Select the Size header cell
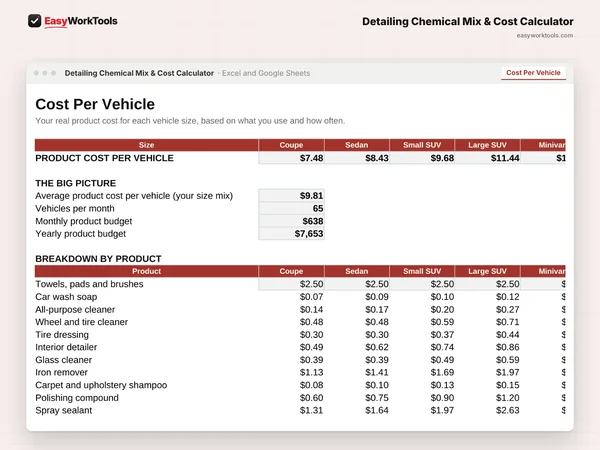This screenshot has height=450, width=600. [146, 145]
